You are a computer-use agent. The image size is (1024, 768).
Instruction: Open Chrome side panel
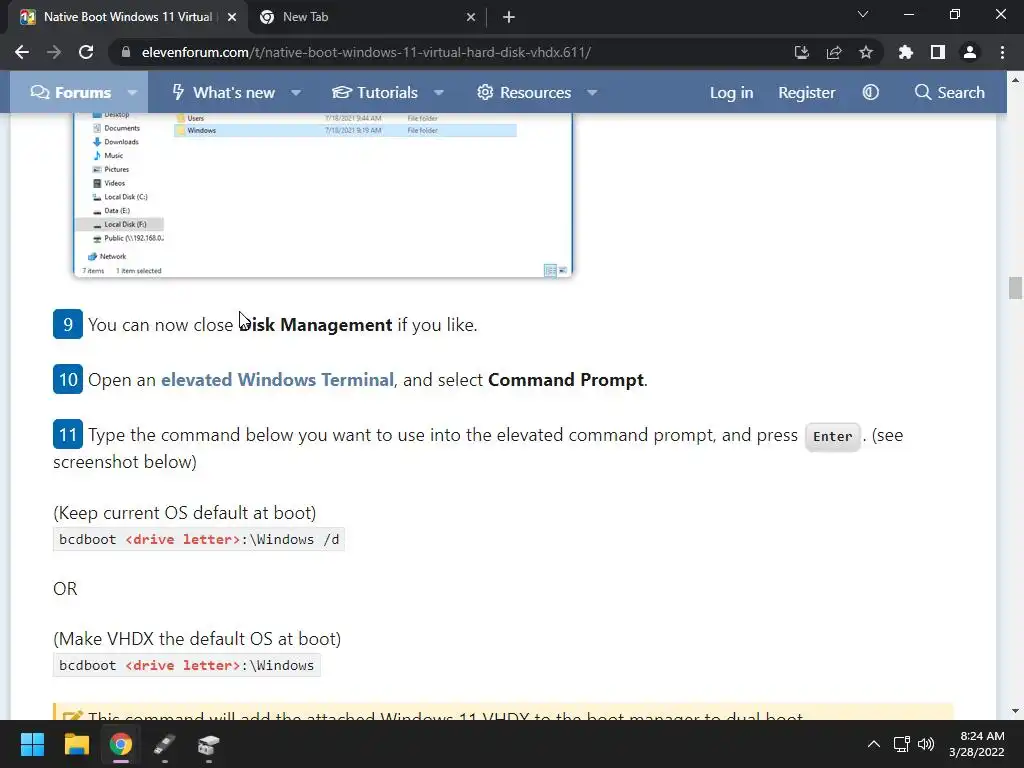[x=938, y=52]
